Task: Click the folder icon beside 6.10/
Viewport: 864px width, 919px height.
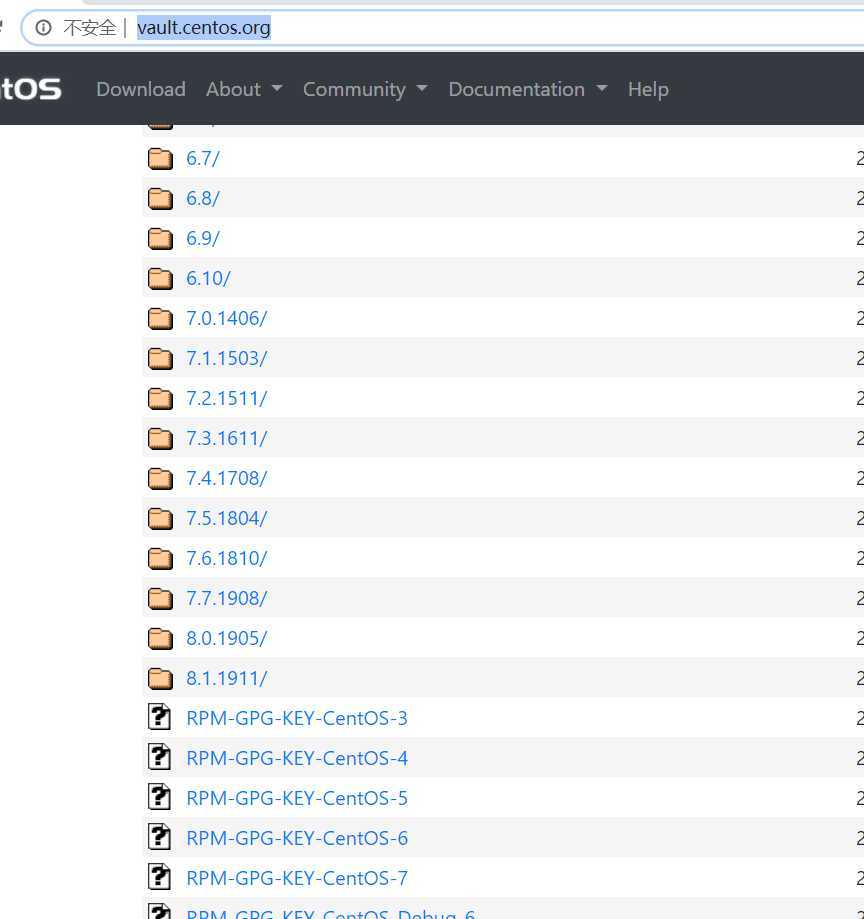Action: pyautogui.click(x=160, y=278)
